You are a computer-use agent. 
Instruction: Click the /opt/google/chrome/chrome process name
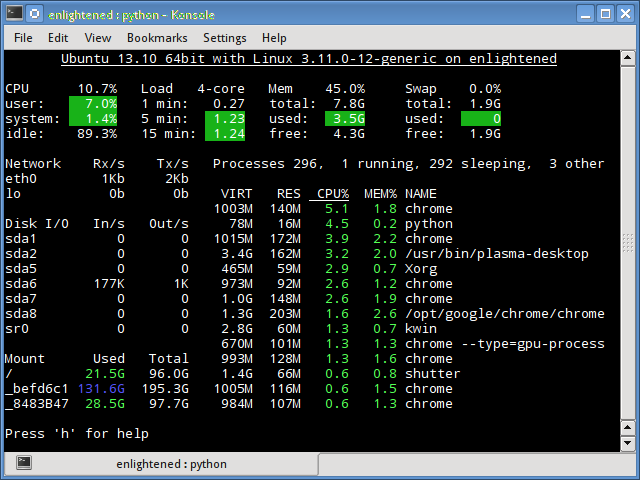[505, 313]
